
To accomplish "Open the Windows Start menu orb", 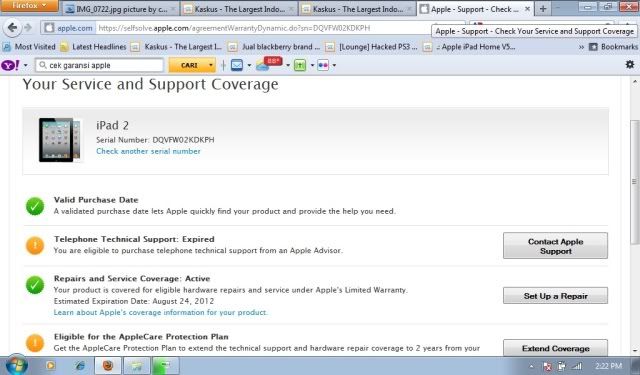I will 17,365.
